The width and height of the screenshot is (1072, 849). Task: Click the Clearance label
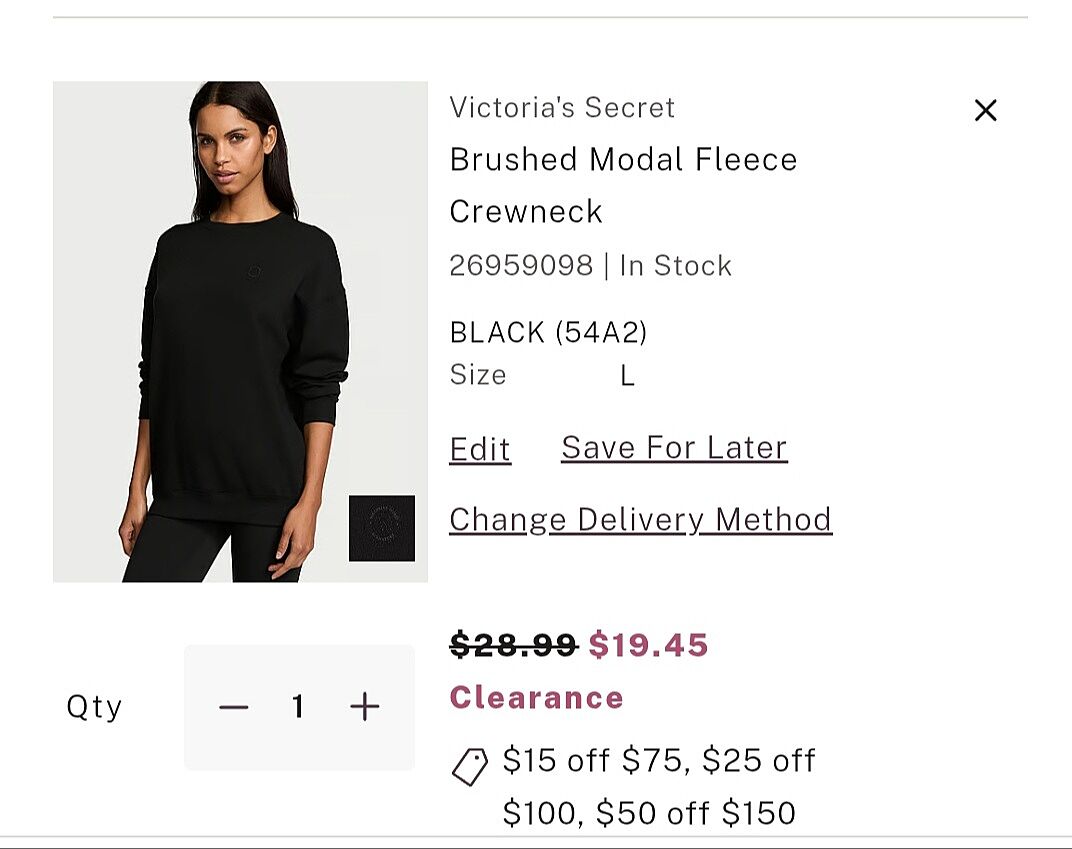tap(536, 697)
